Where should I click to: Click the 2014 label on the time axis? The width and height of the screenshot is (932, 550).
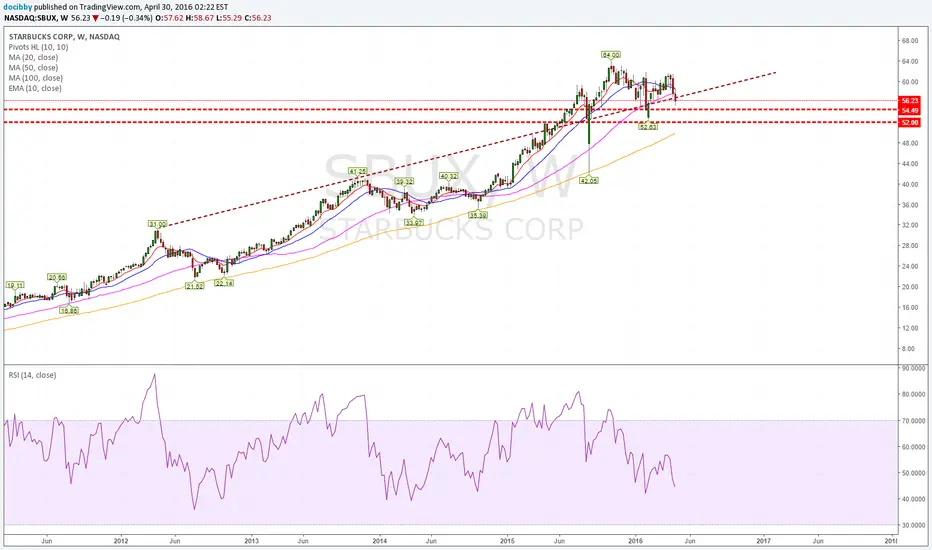pos(379,541)
